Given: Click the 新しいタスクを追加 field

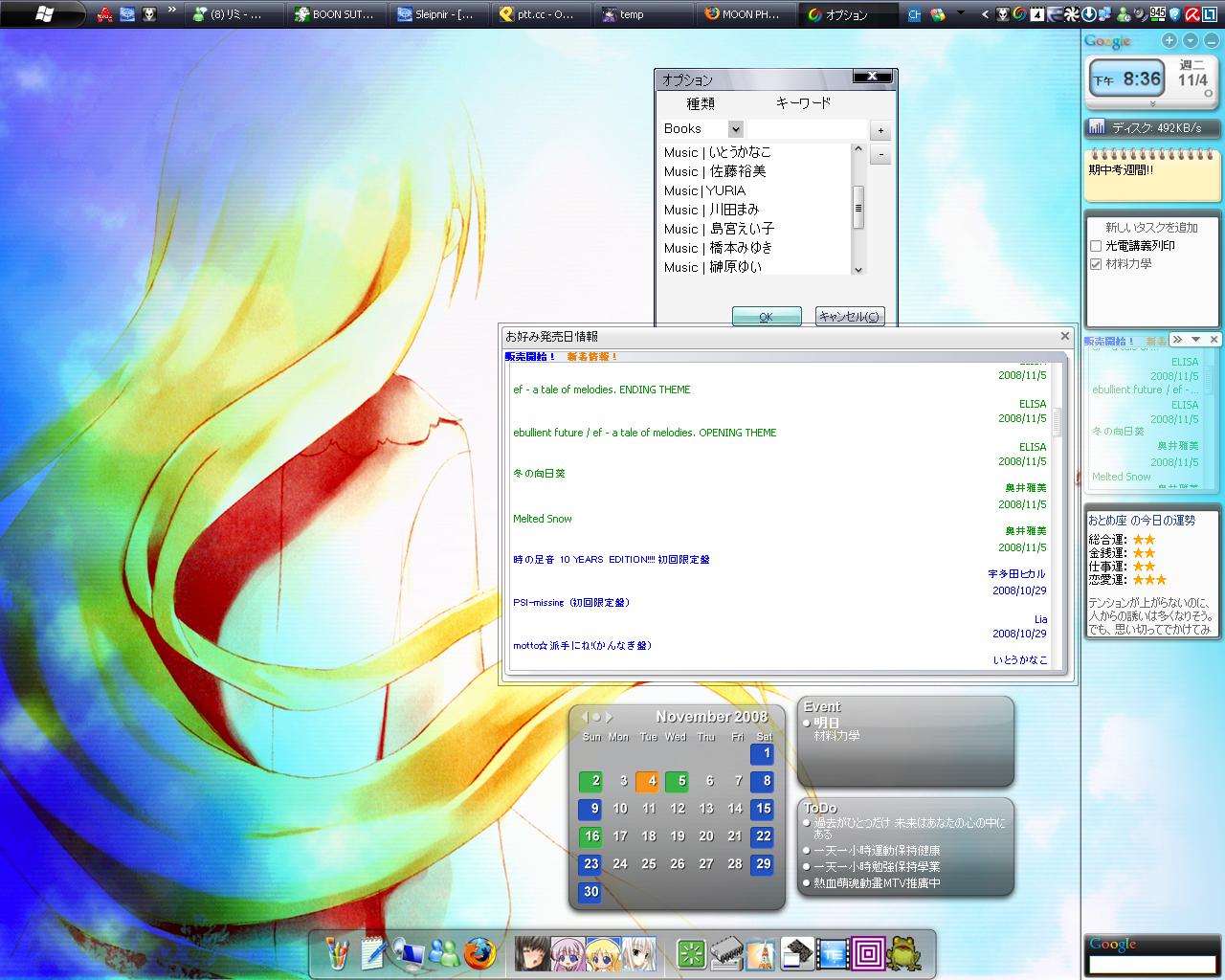Looking at the screenshot, I should 1152,228.
